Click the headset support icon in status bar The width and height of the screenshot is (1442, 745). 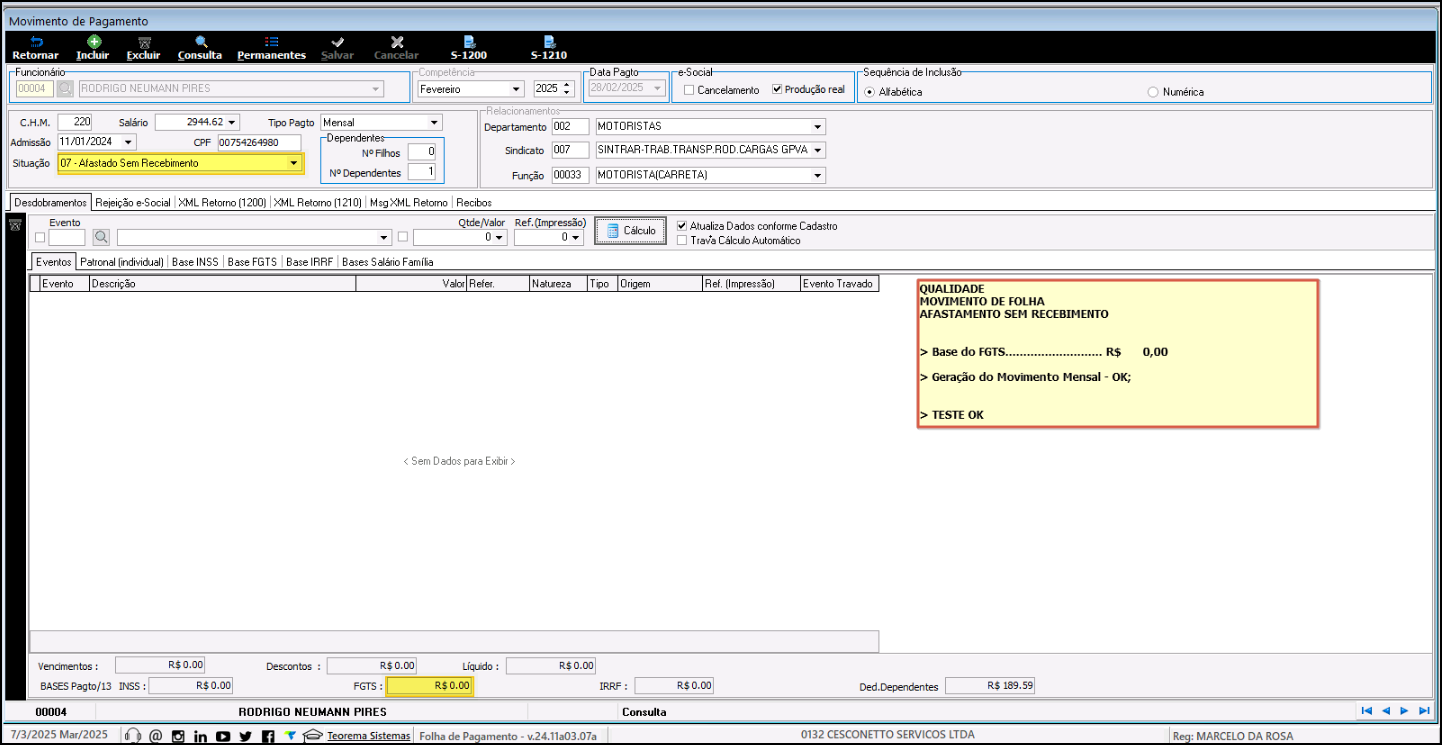pos(132,736)
